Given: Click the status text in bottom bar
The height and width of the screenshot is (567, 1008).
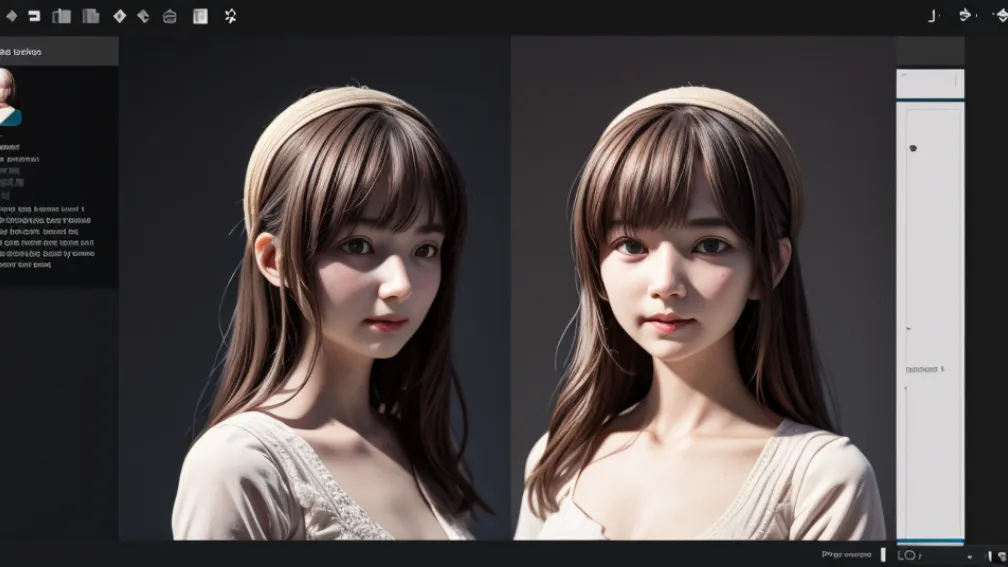Looking at the screenshot, I should (845, 554).
